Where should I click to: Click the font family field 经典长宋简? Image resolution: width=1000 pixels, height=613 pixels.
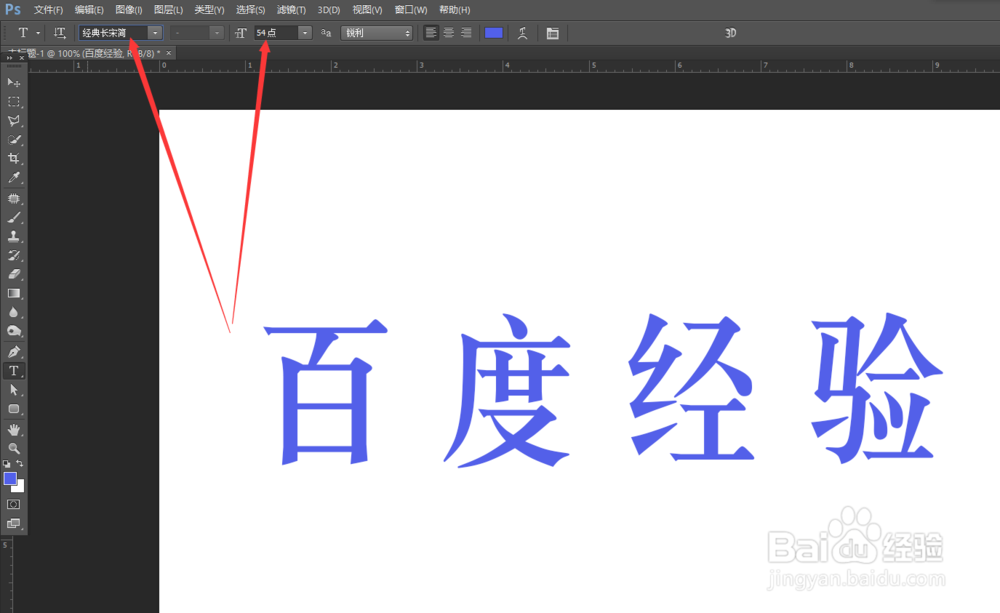coord(114,33)
